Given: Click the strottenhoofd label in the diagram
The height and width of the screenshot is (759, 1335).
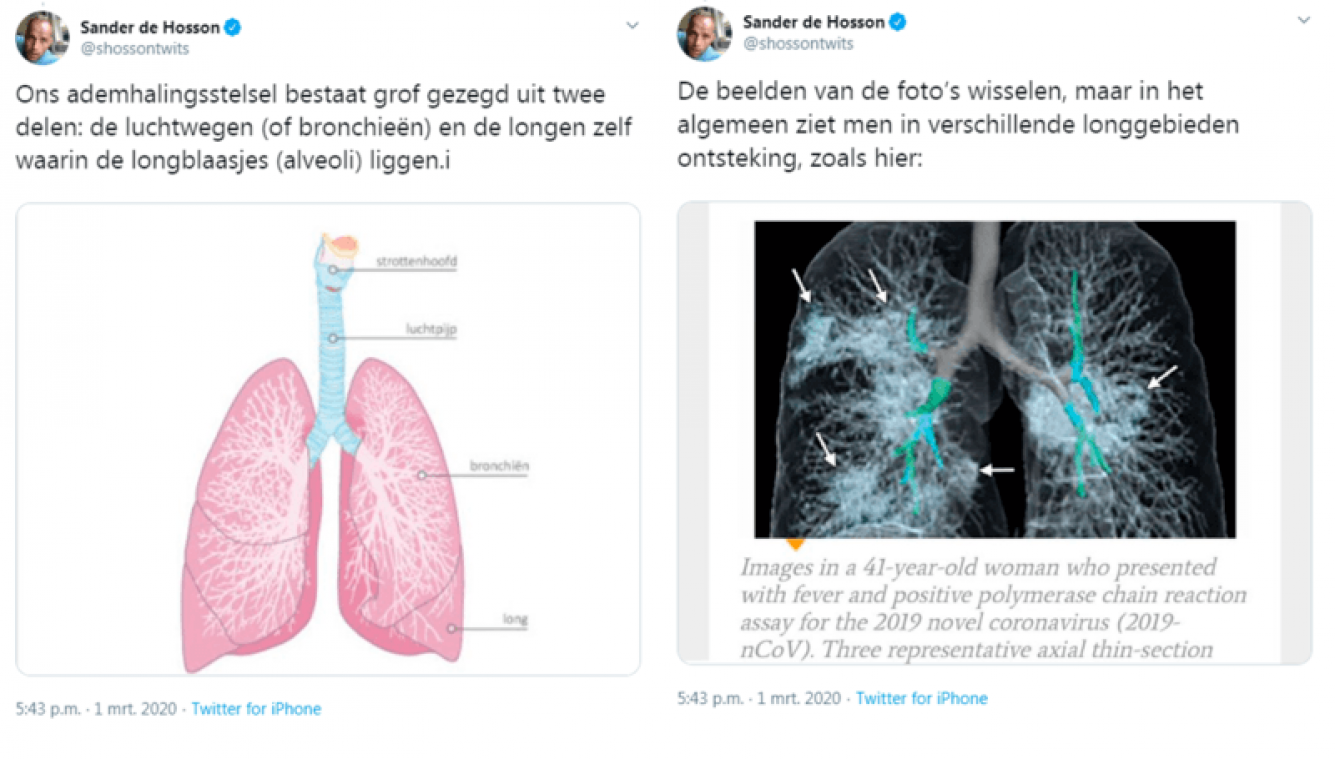Looking at the screenshot, I should tap(416, 260).
